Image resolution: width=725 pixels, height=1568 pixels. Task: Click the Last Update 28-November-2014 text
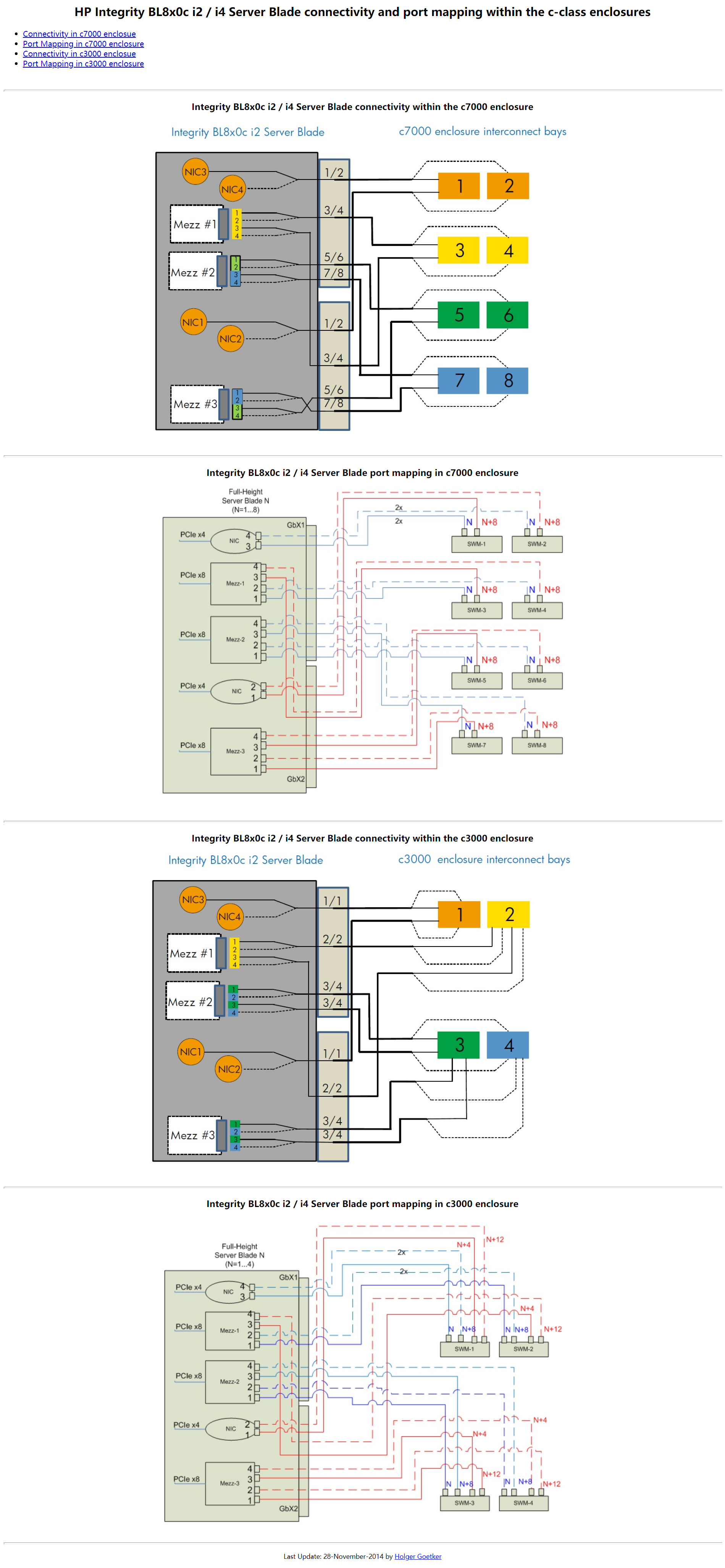(x=333, y=1557)
